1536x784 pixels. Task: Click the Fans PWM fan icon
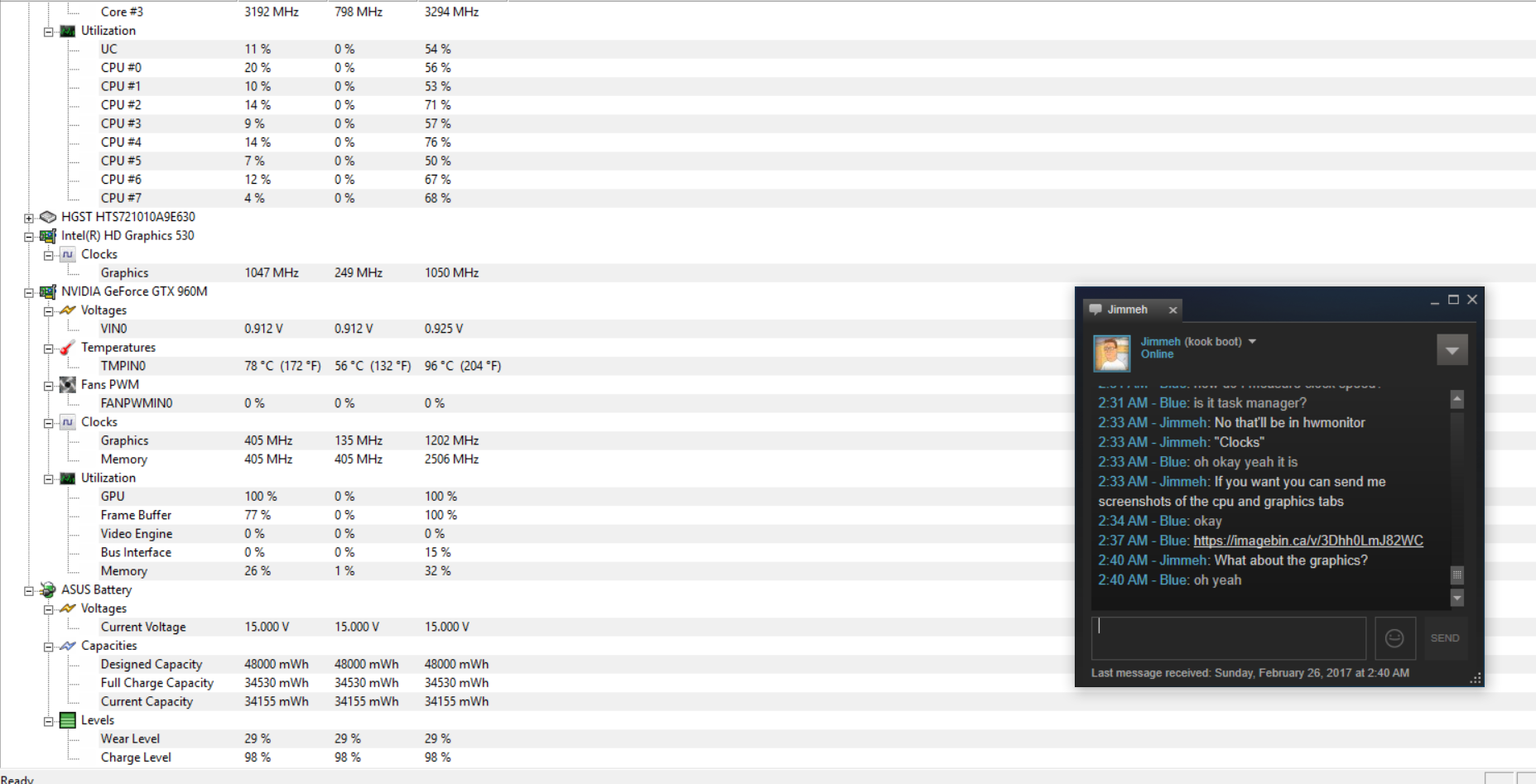pos(68,385)
